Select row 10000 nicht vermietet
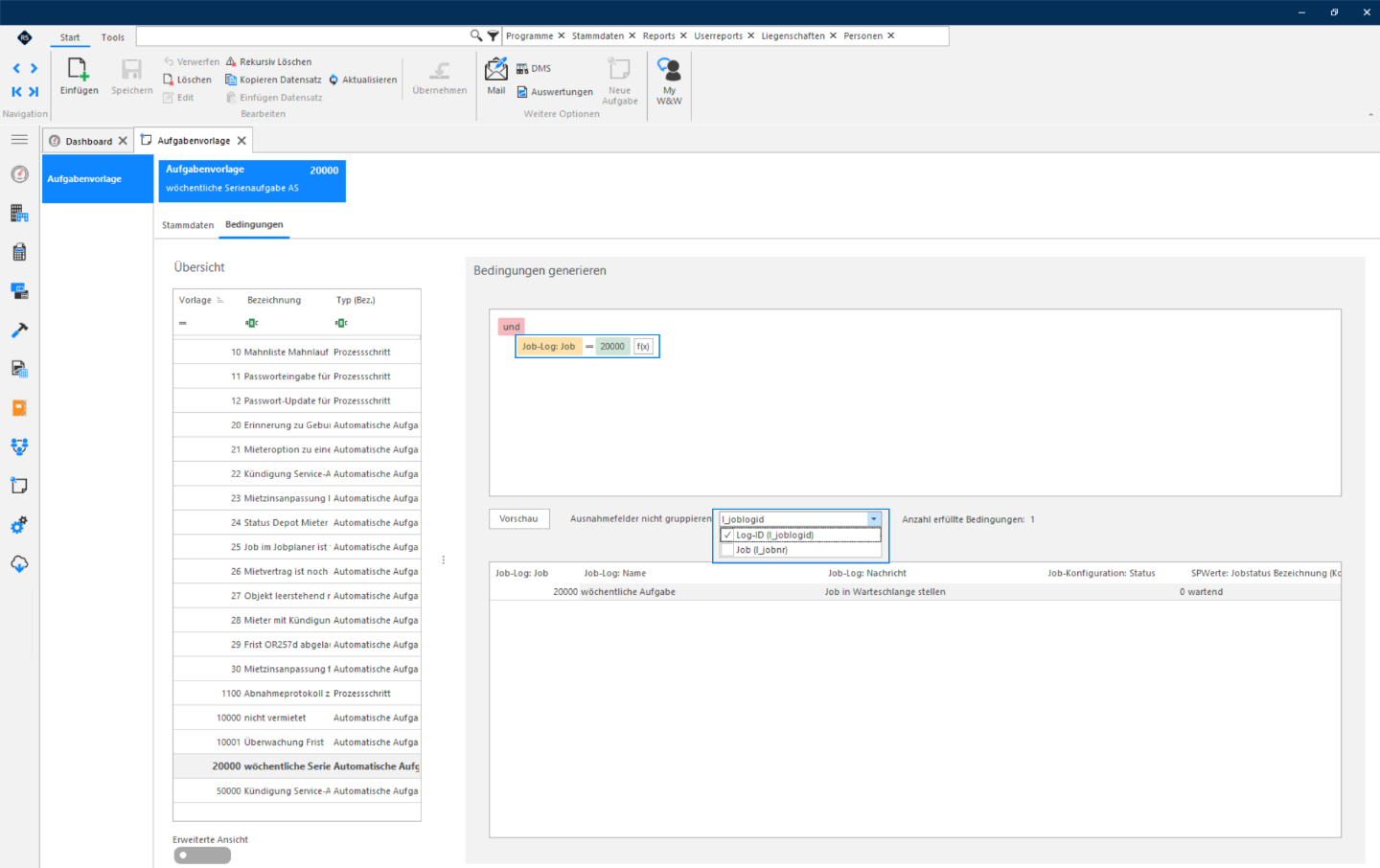 coord(296,718)
